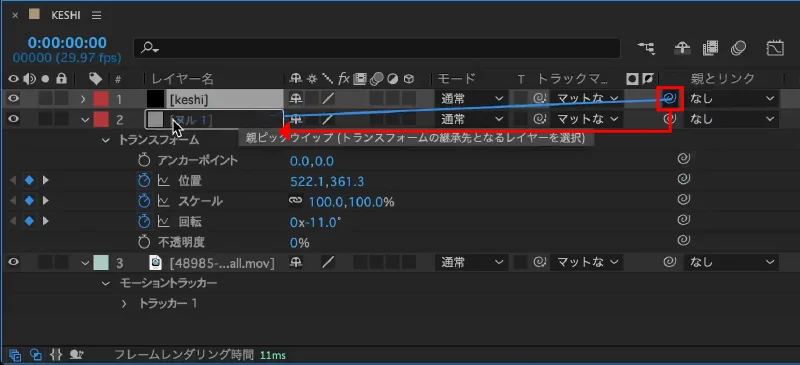Click the graph icon next to スケール
Screen dimensions: 800x365
pyautogui.click(x=163, y=201)
